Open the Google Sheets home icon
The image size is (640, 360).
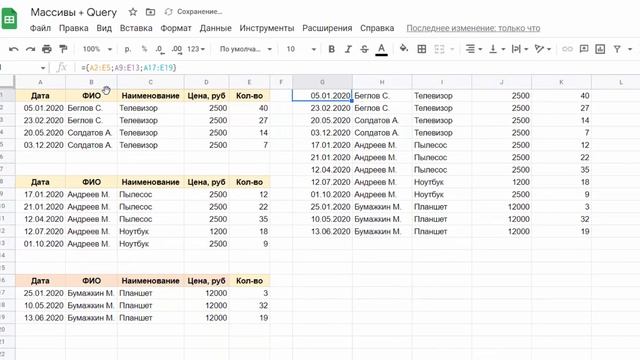[x=9, y=19]
